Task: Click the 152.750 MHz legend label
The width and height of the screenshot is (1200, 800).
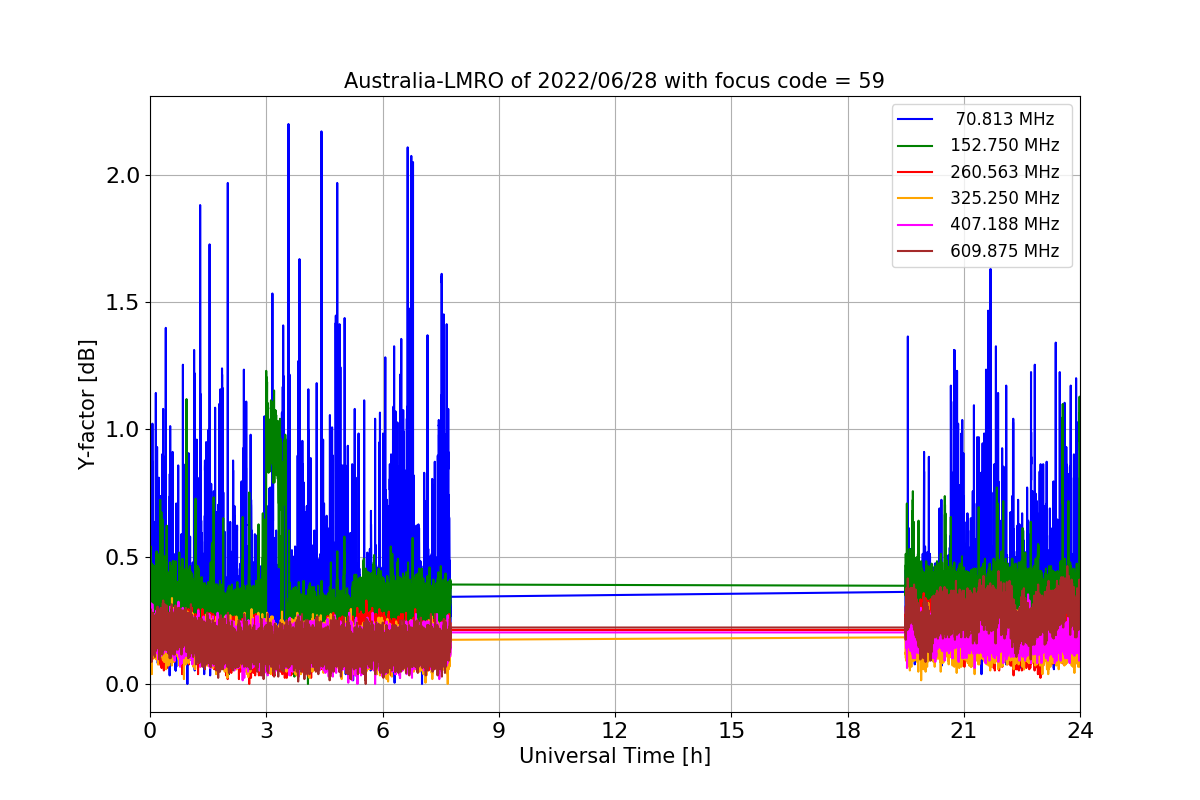Action: [x=1004, y=145]
